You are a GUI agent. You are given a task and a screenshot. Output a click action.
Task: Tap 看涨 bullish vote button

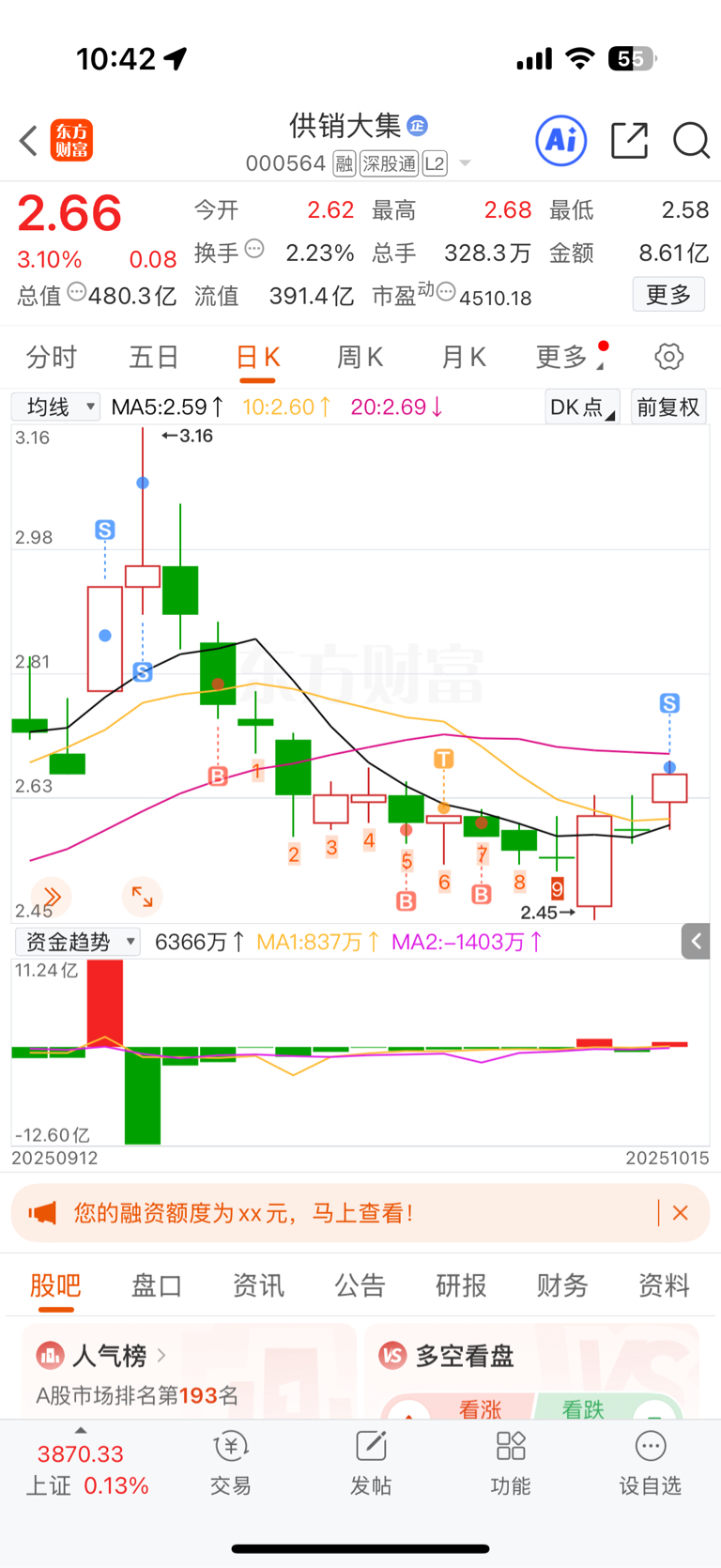click(x=480, y=1408)
